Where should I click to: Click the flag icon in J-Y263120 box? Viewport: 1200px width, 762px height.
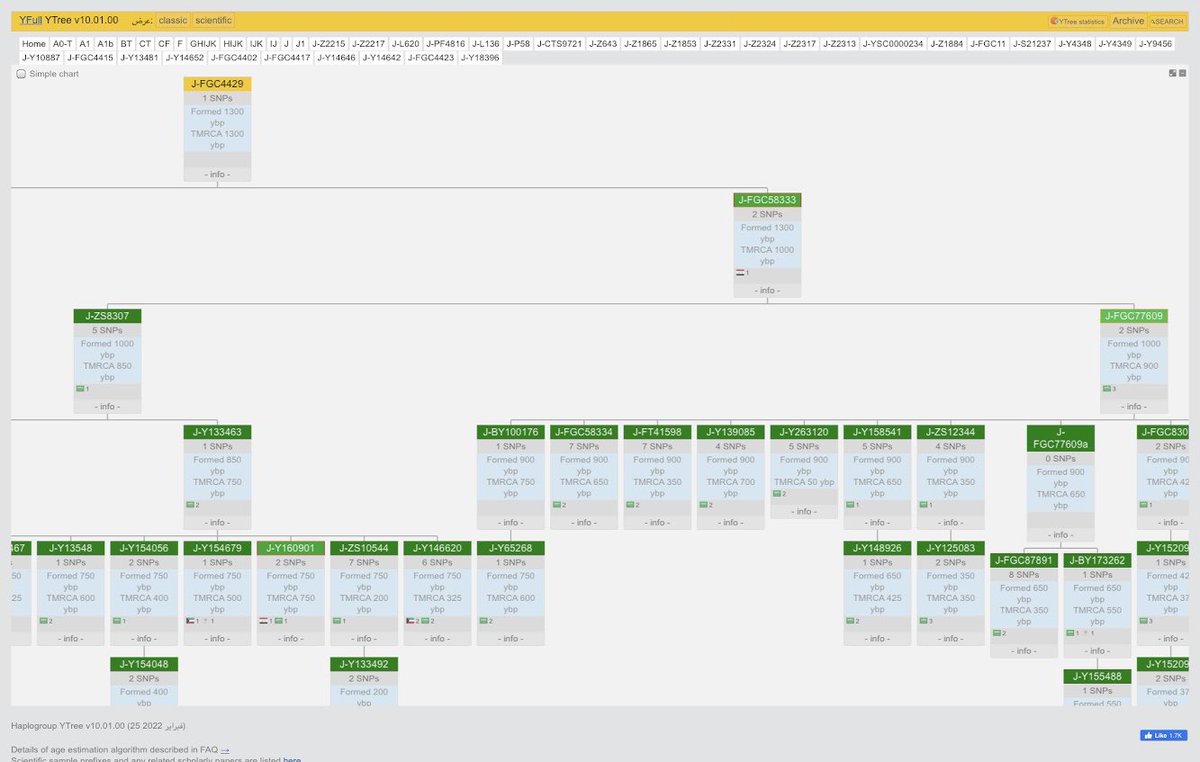[x=778, y=493]
